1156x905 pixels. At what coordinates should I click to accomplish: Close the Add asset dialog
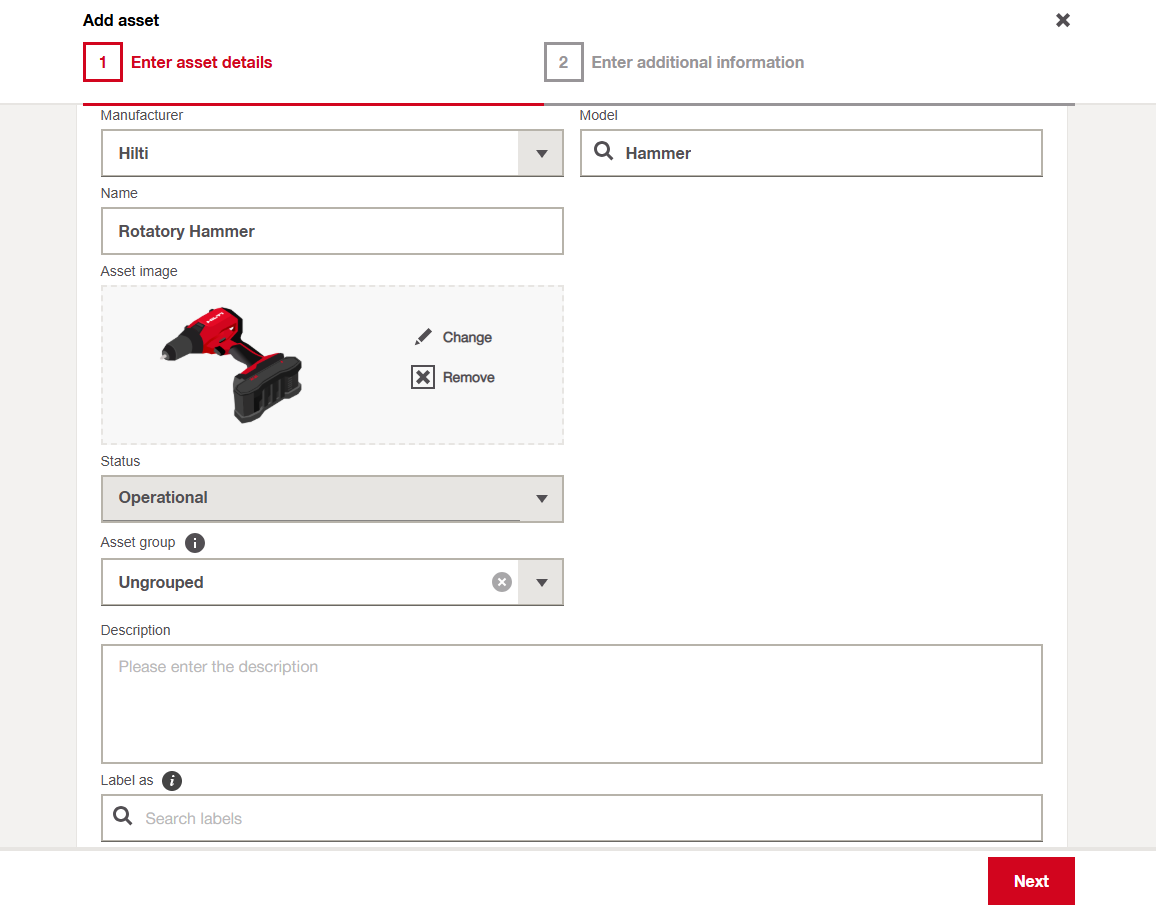coord(1063,20)
